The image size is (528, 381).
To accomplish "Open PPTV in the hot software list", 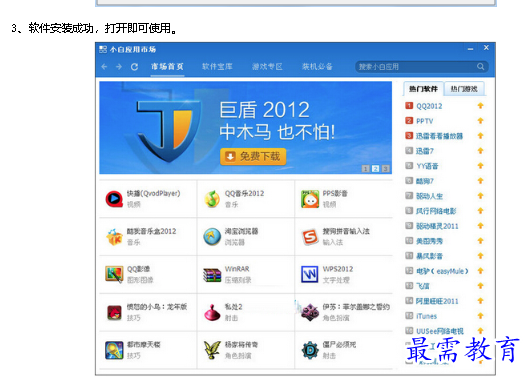I will [x=425, y=121].
